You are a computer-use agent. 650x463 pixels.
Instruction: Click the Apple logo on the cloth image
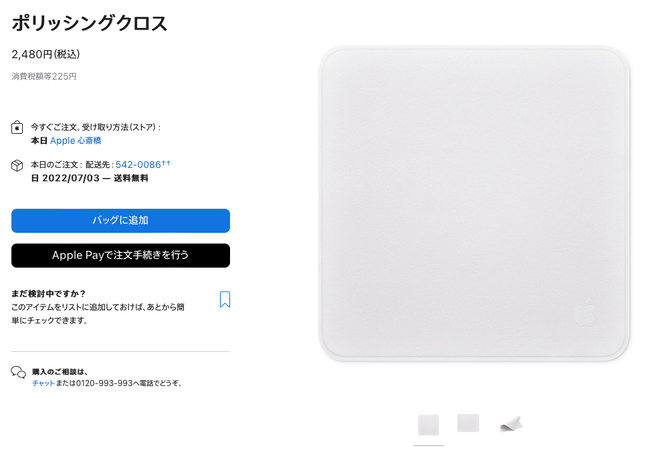click(585, 312)
